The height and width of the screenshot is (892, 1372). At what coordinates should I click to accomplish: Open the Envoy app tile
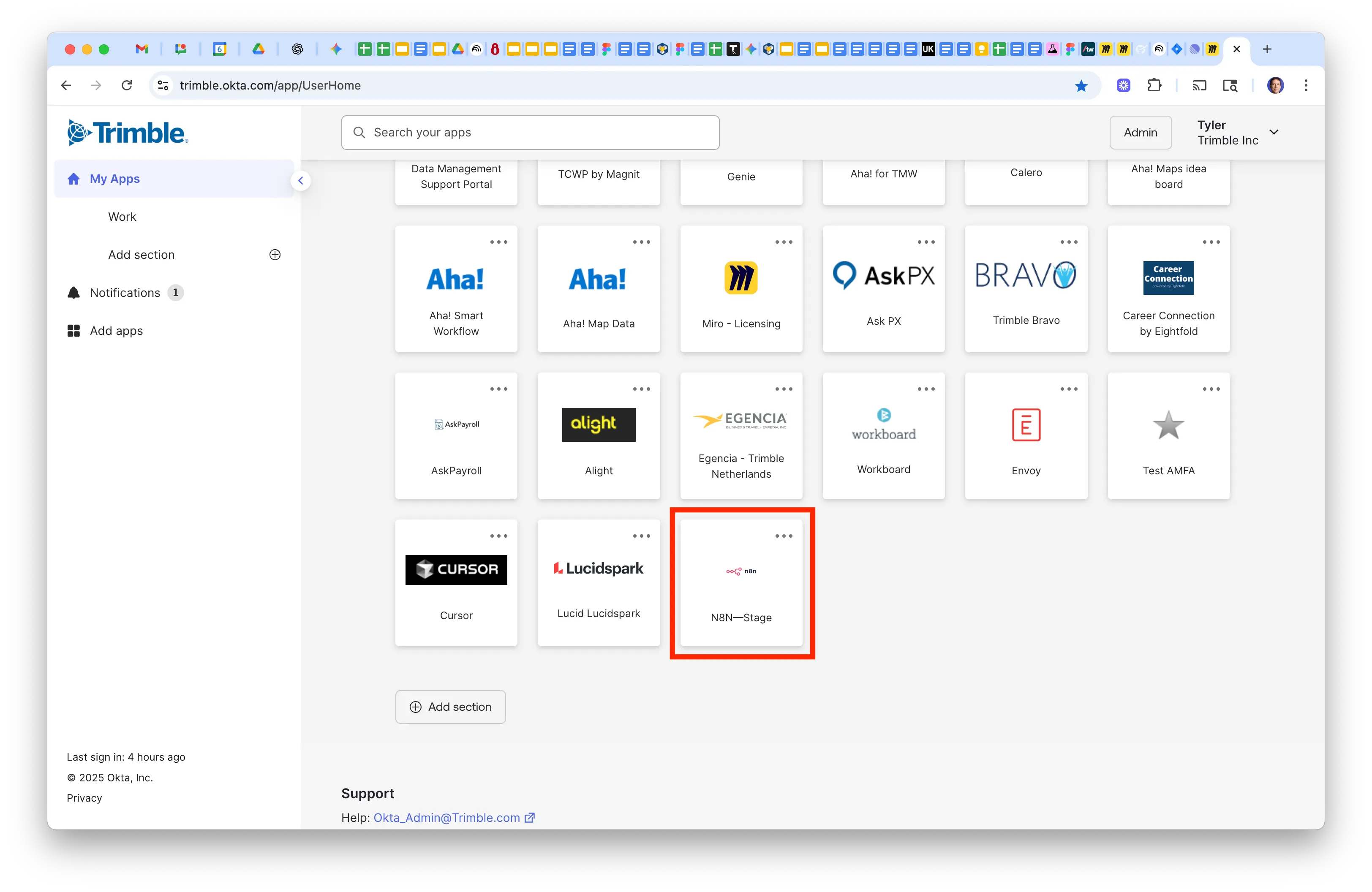(1026, 435)
